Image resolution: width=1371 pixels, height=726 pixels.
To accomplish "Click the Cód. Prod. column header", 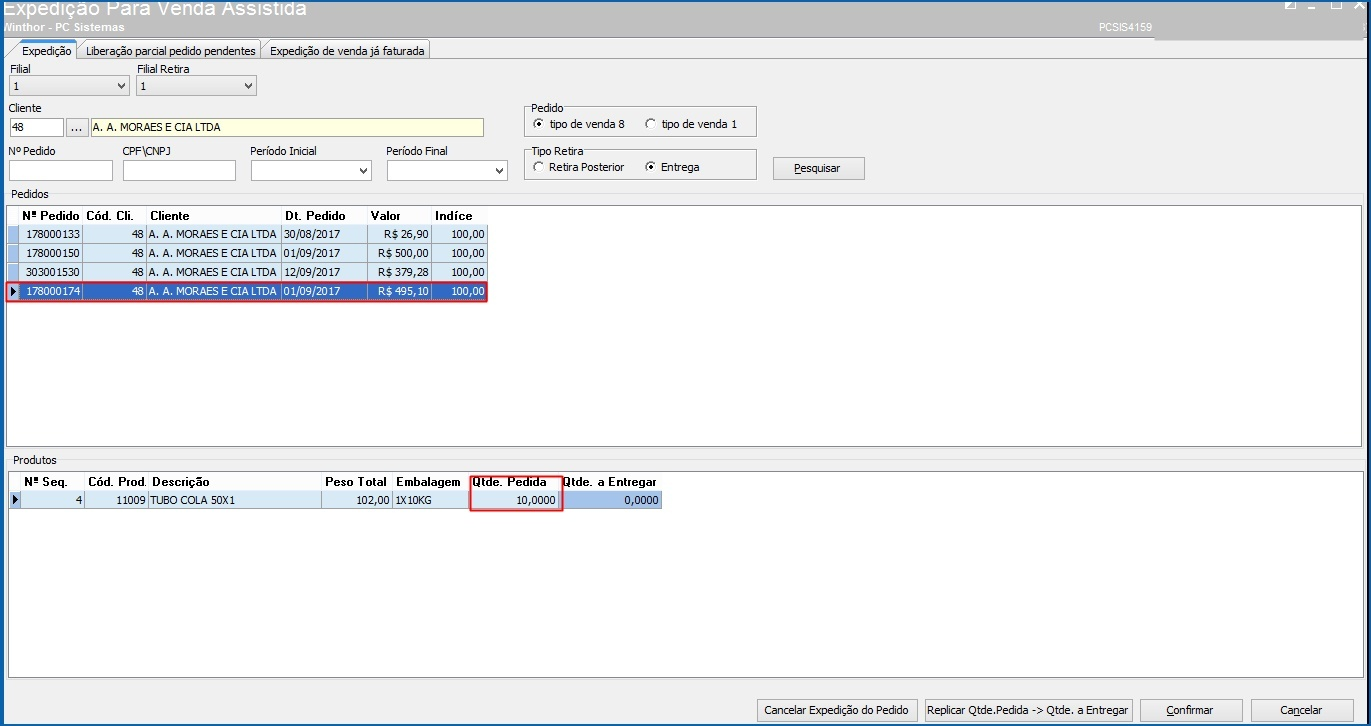I will (x=116, y=482).
